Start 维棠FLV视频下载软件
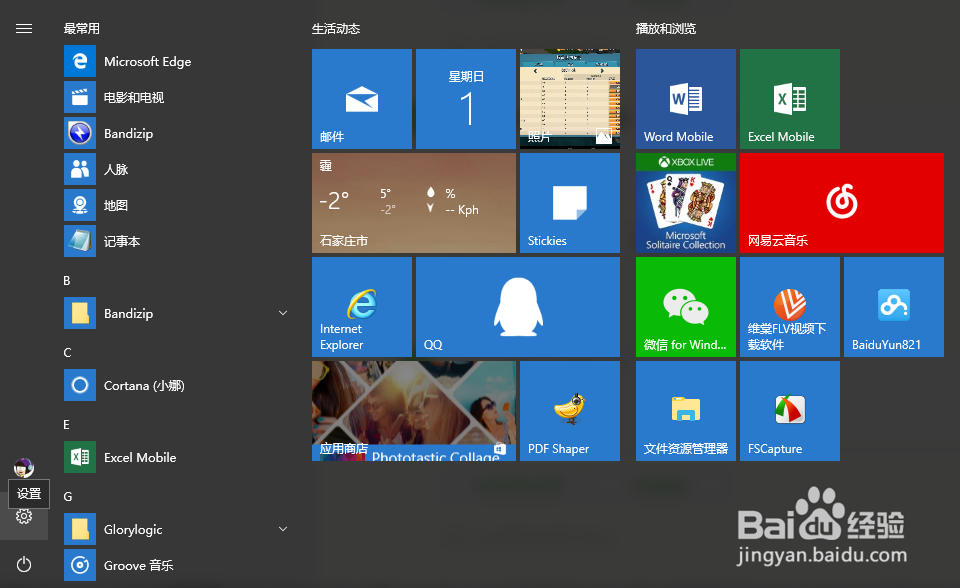Screen dimensions: 960x588 tap(789, 306)
